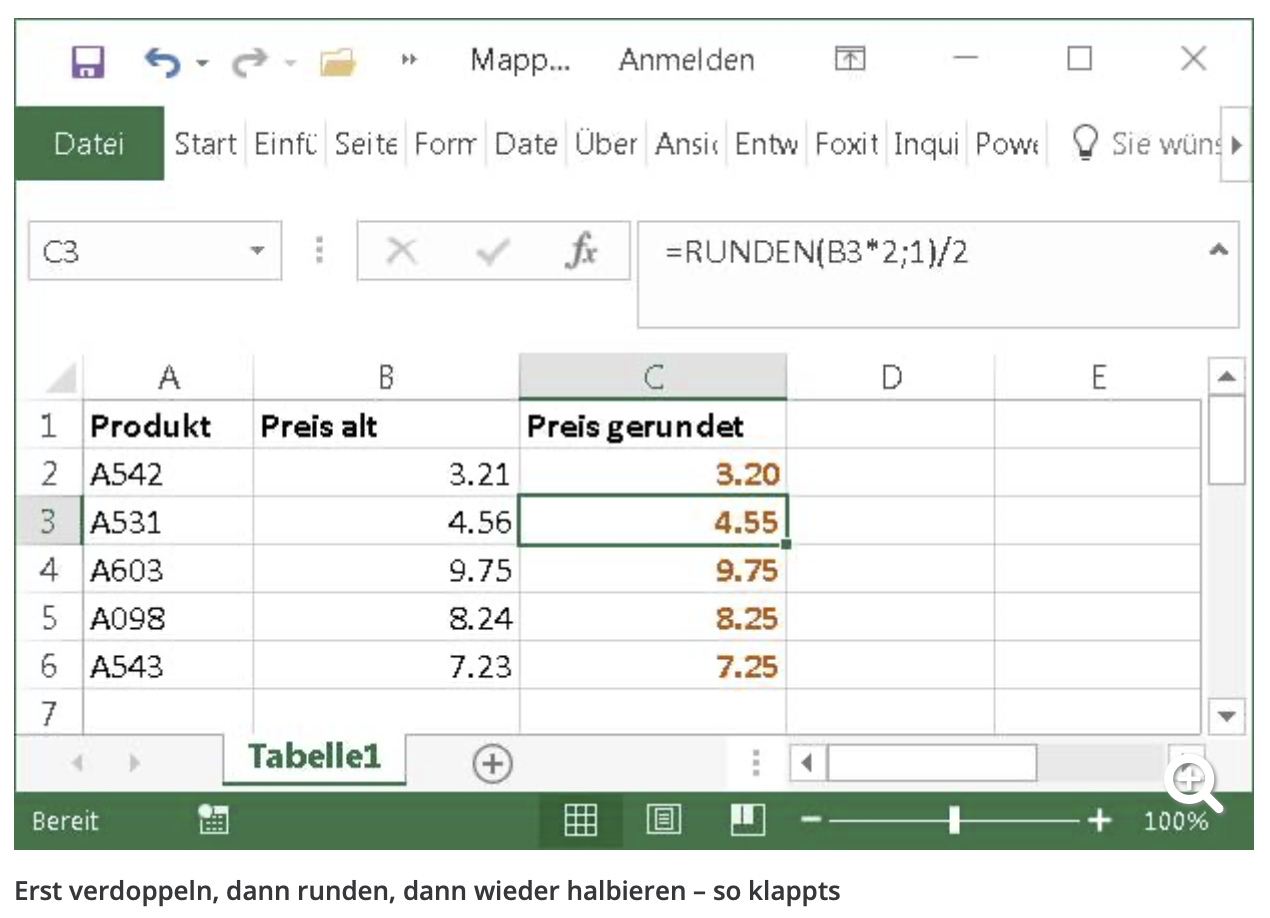Click the Anmelden sign-in button

(686, 60)
